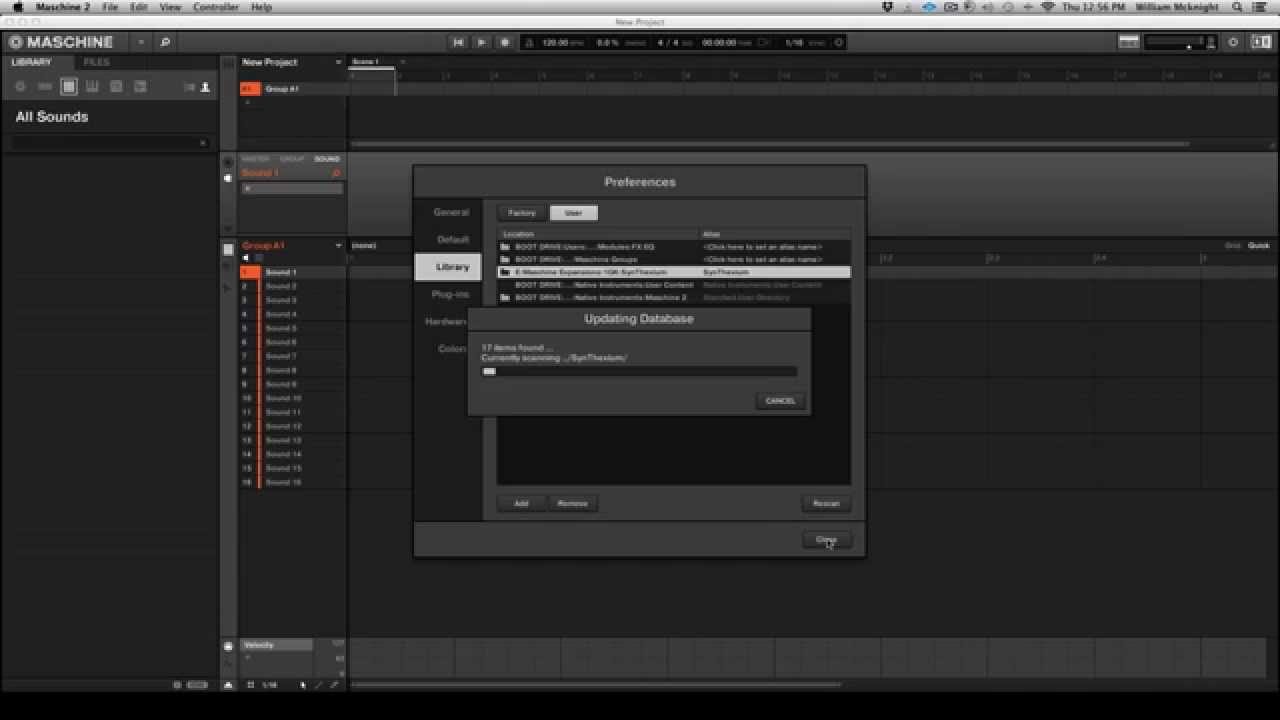Select the User library button

pos(573,213)
